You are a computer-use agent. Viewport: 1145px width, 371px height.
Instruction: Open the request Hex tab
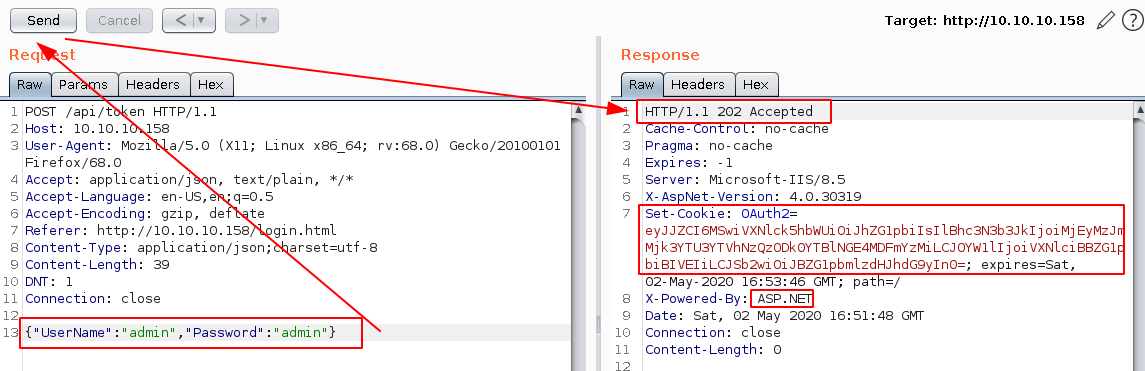coord(211,84)
